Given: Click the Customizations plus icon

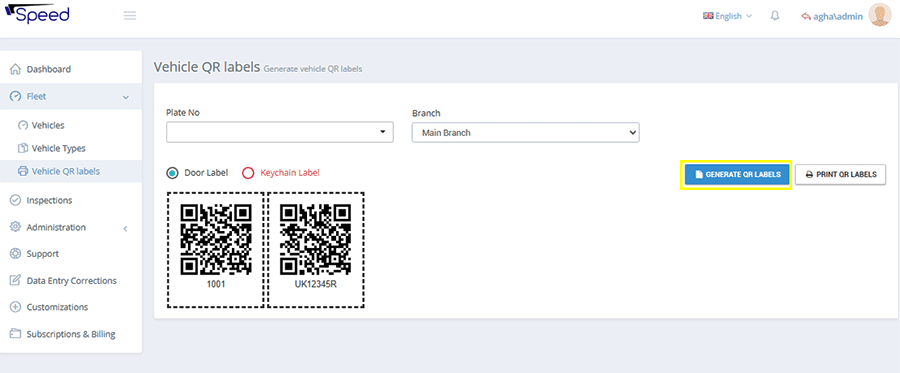Looking at the screenshot, I should click(x=15, y=307).
